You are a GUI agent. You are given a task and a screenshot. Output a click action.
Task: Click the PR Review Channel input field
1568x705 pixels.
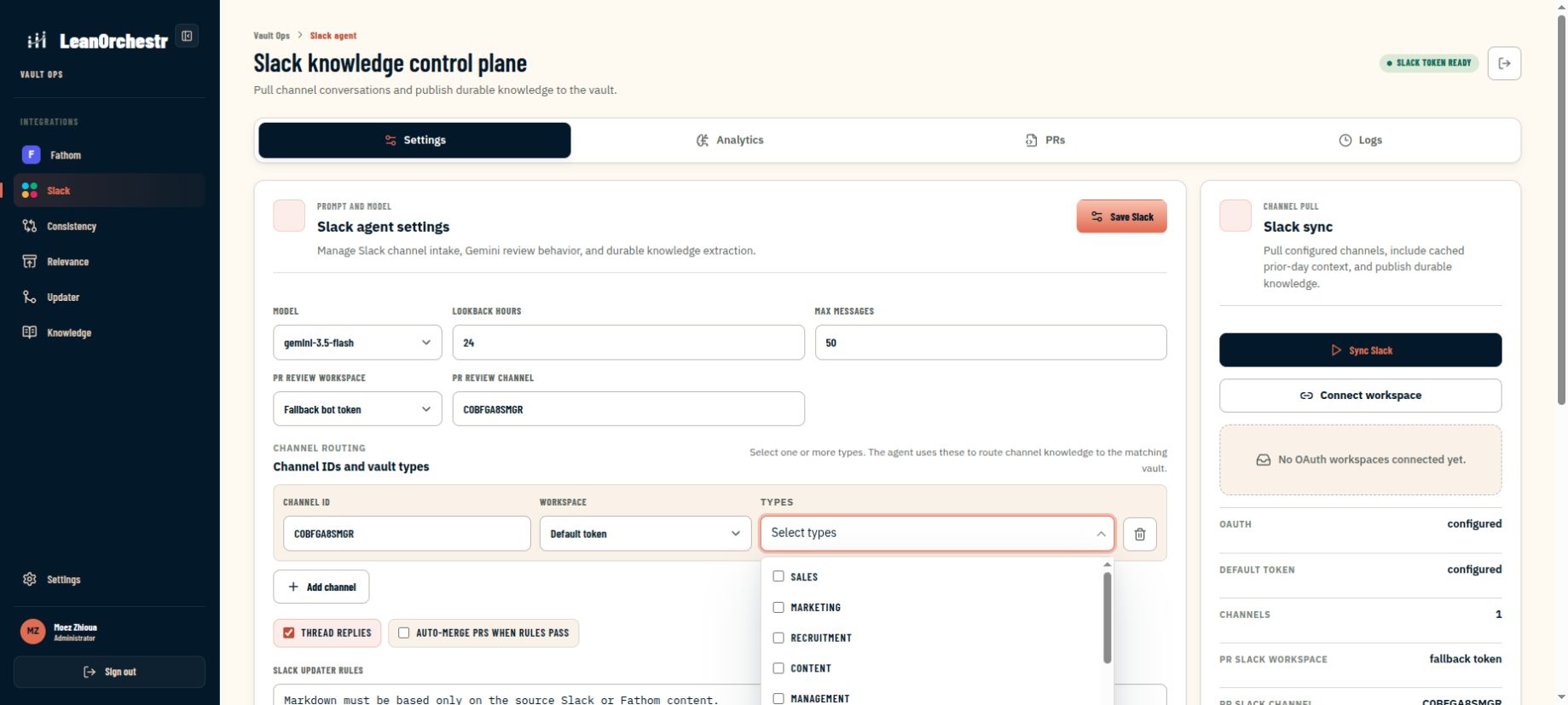point(628,409)
